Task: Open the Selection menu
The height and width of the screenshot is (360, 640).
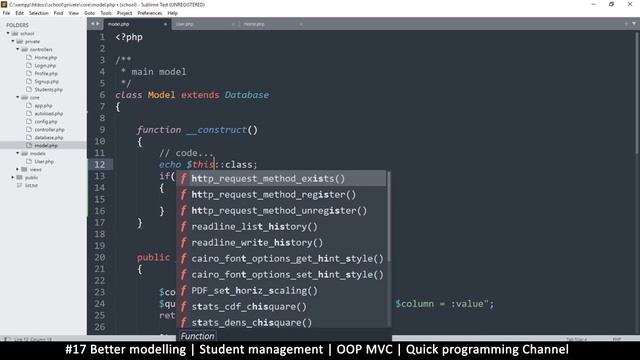Action: tap(38, 13)
